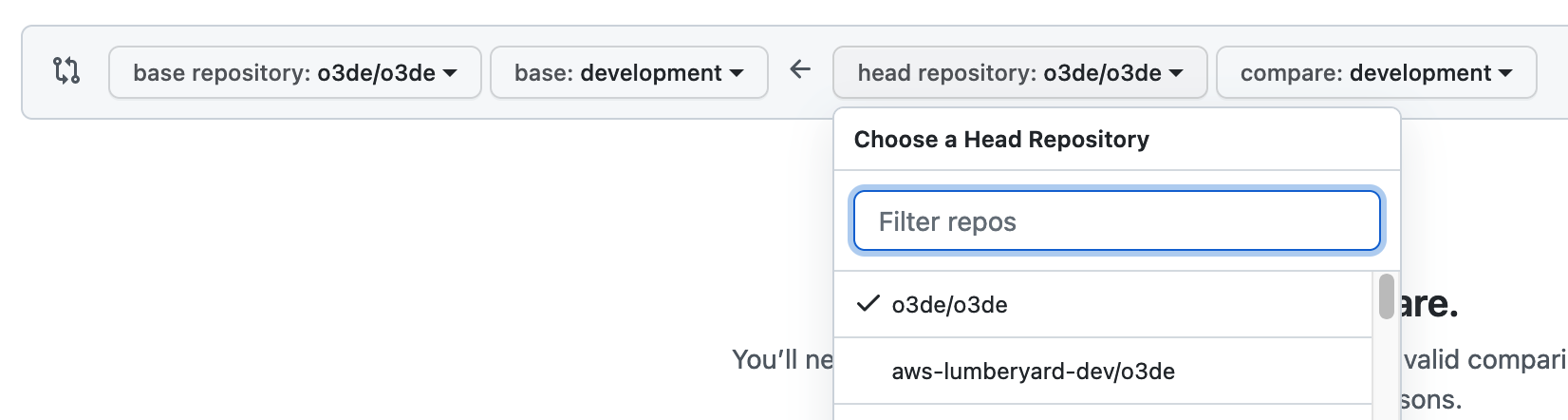Focus the Filter repos field
The image size is (1568, 420).
click(x=1116, y=221)
